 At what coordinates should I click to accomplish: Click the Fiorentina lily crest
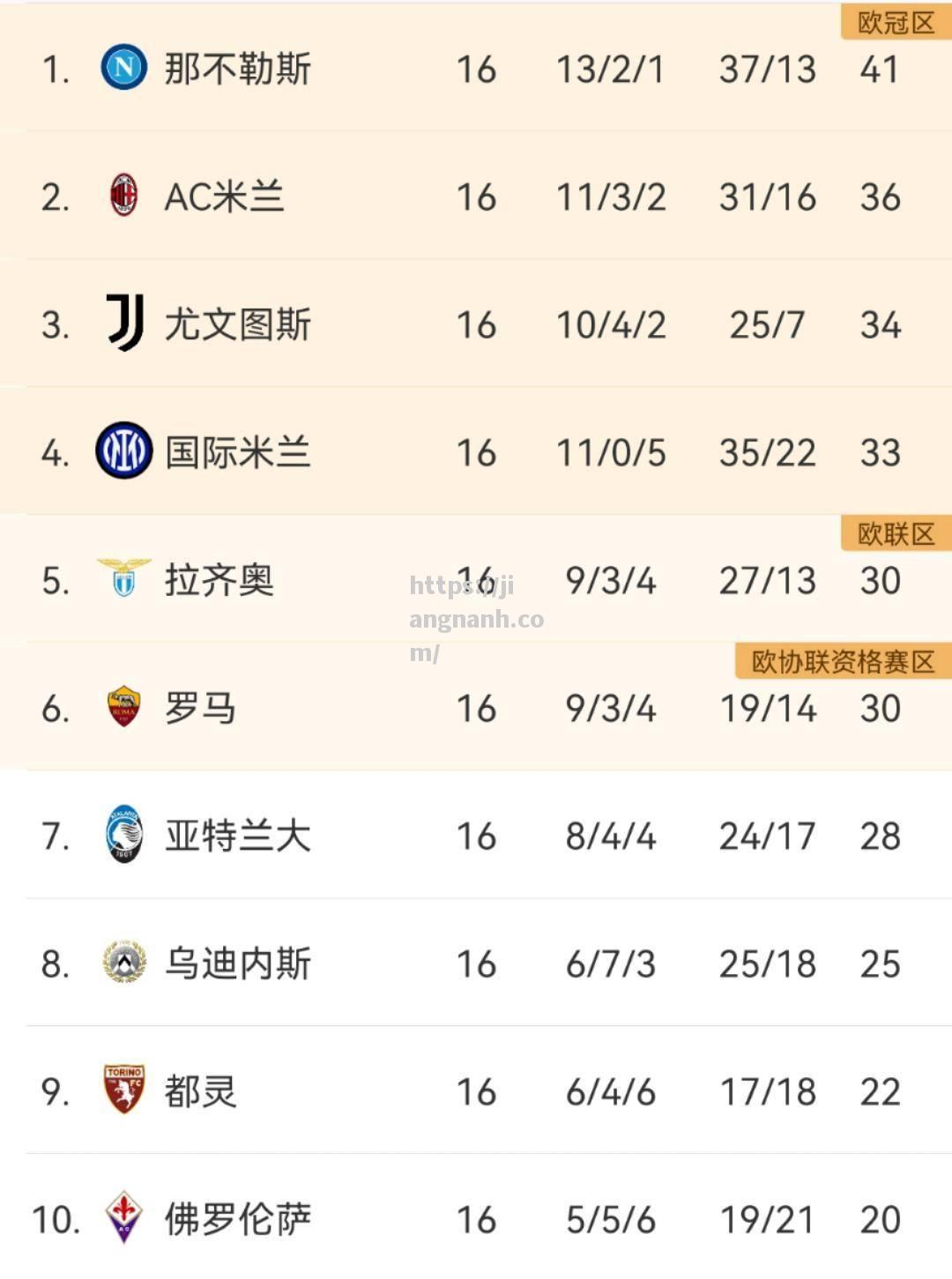123,1217
